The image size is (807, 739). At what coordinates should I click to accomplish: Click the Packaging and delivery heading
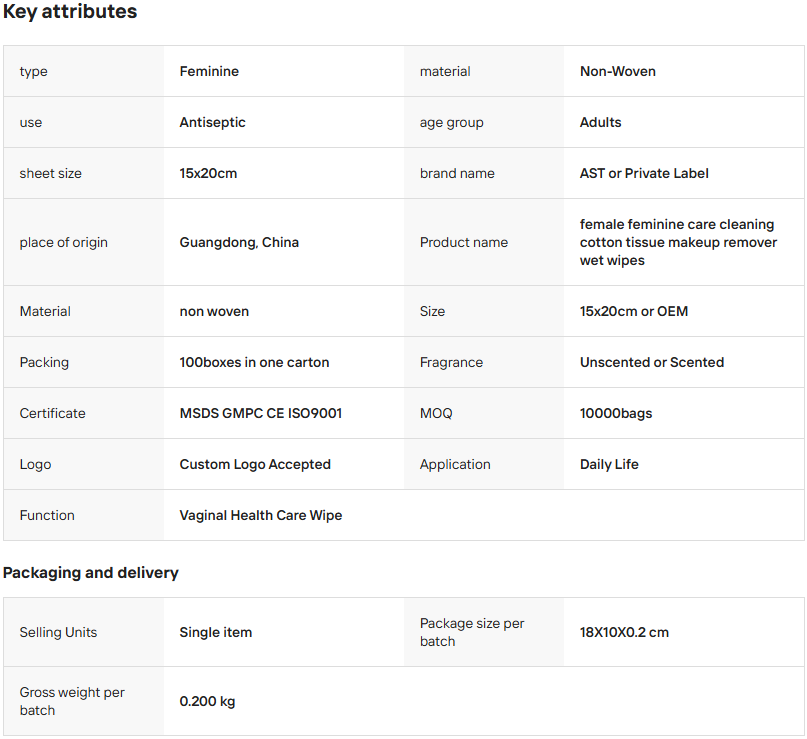(x=91, y=573)
